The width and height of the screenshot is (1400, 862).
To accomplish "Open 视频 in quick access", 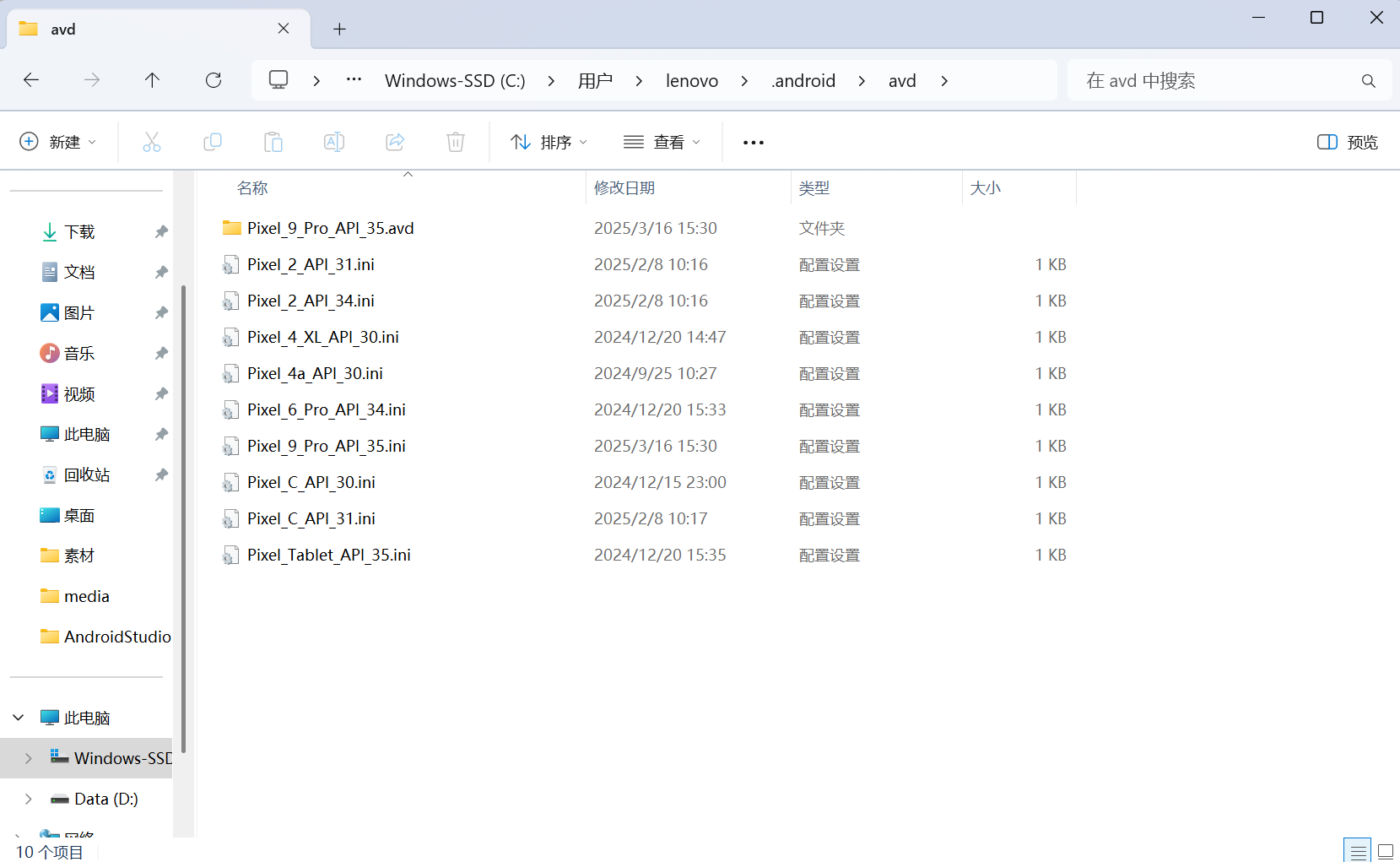I will pyautogui.click(x=79, y=394).
